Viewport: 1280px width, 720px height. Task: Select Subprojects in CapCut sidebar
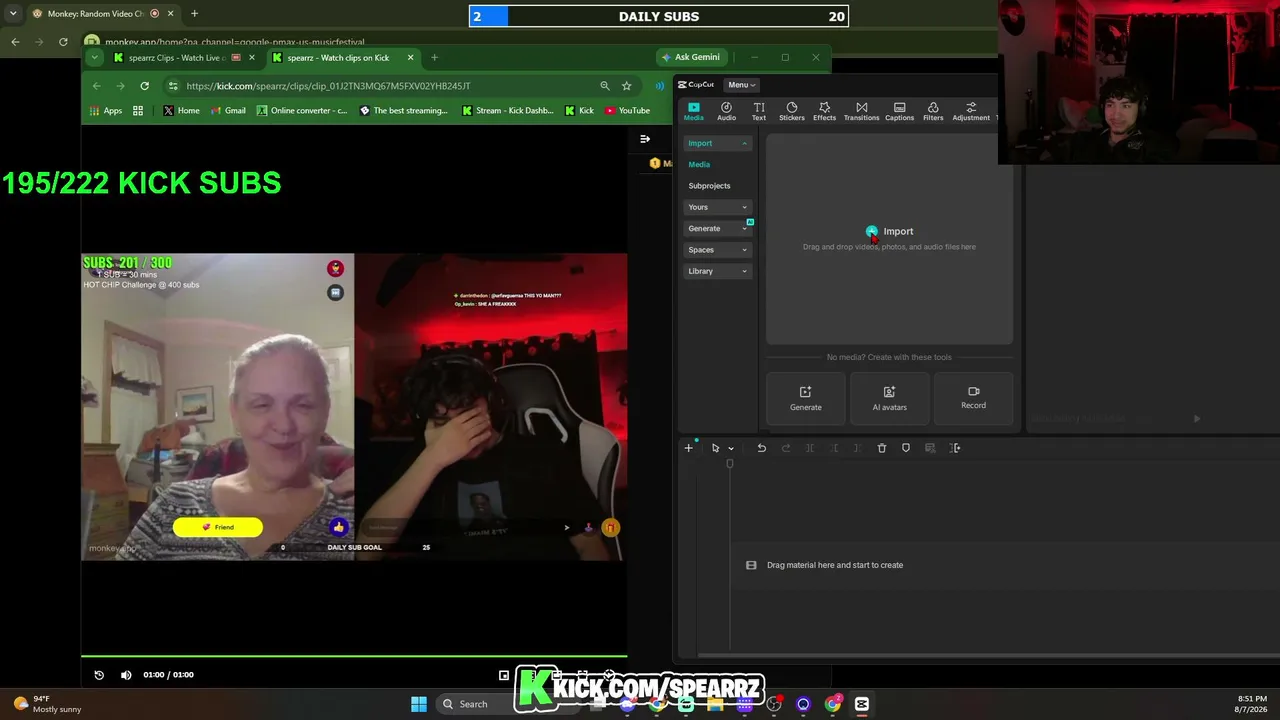709,186
